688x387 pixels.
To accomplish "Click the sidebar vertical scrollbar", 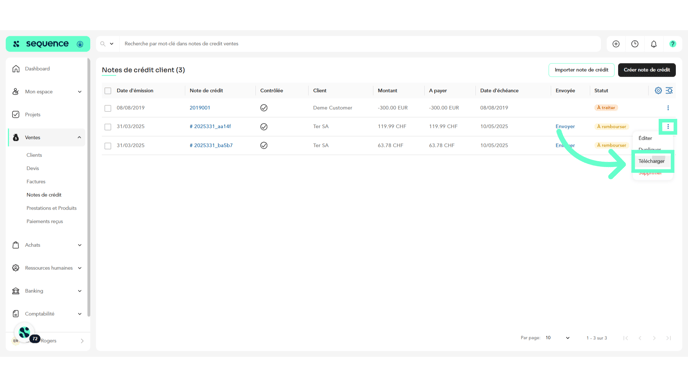I will (x=89, y=186).
